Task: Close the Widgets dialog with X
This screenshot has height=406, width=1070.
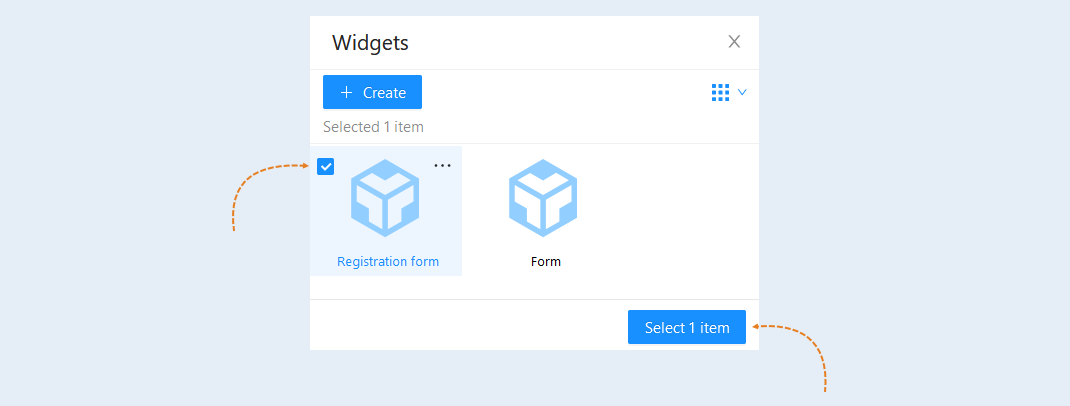Action: [734, 42]
